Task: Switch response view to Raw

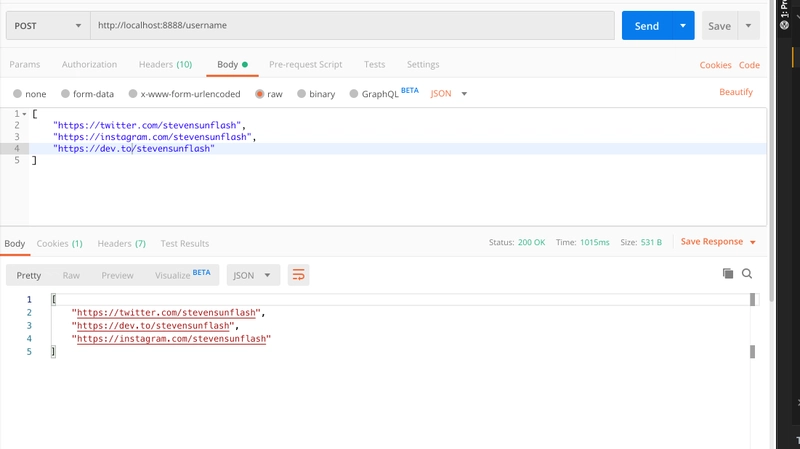Action: click(x=71, y=275)
